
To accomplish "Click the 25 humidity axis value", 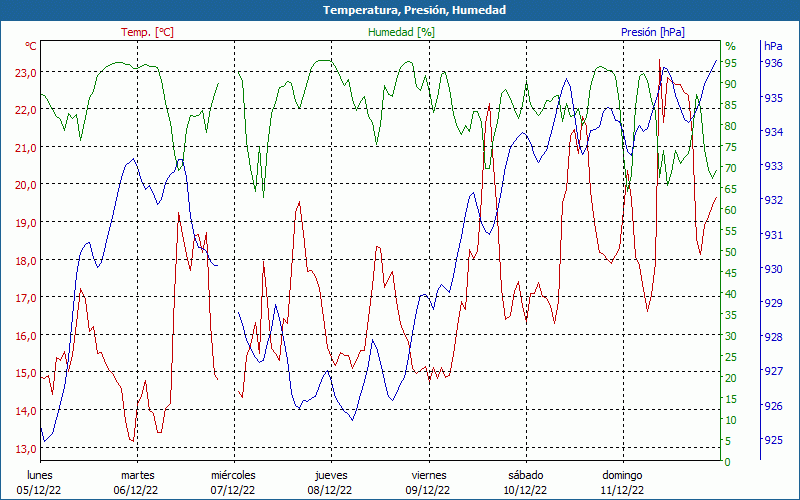I will 730,357.
